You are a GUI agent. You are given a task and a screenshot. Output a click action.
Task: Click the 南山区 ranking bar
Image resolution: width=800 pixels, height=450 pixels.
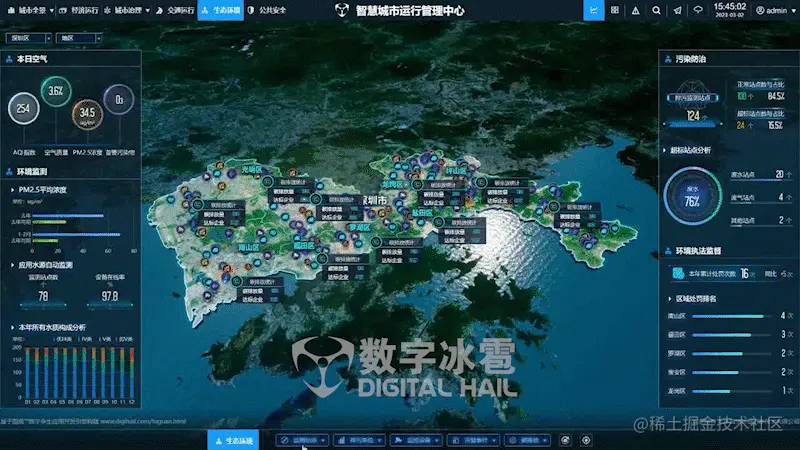coord(730,316)
